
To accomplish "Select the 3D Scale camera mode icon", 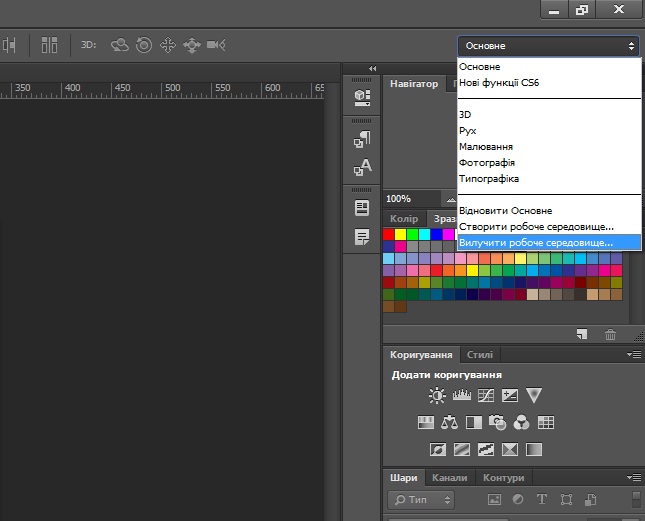I will (x=216, y=45).
